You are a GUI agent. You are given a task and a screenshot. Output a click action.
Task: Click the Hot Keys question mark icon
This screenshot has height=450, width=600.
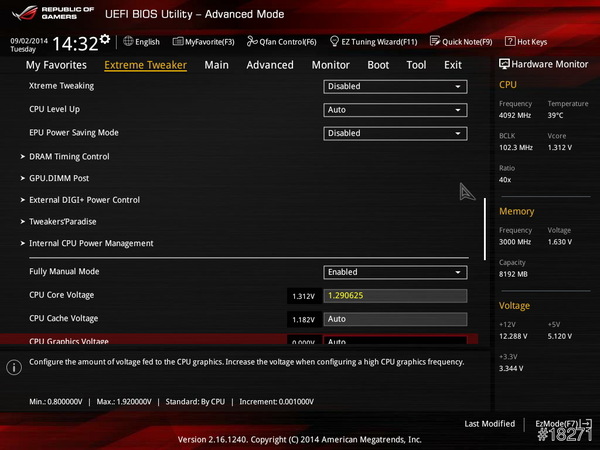point(510,41)
